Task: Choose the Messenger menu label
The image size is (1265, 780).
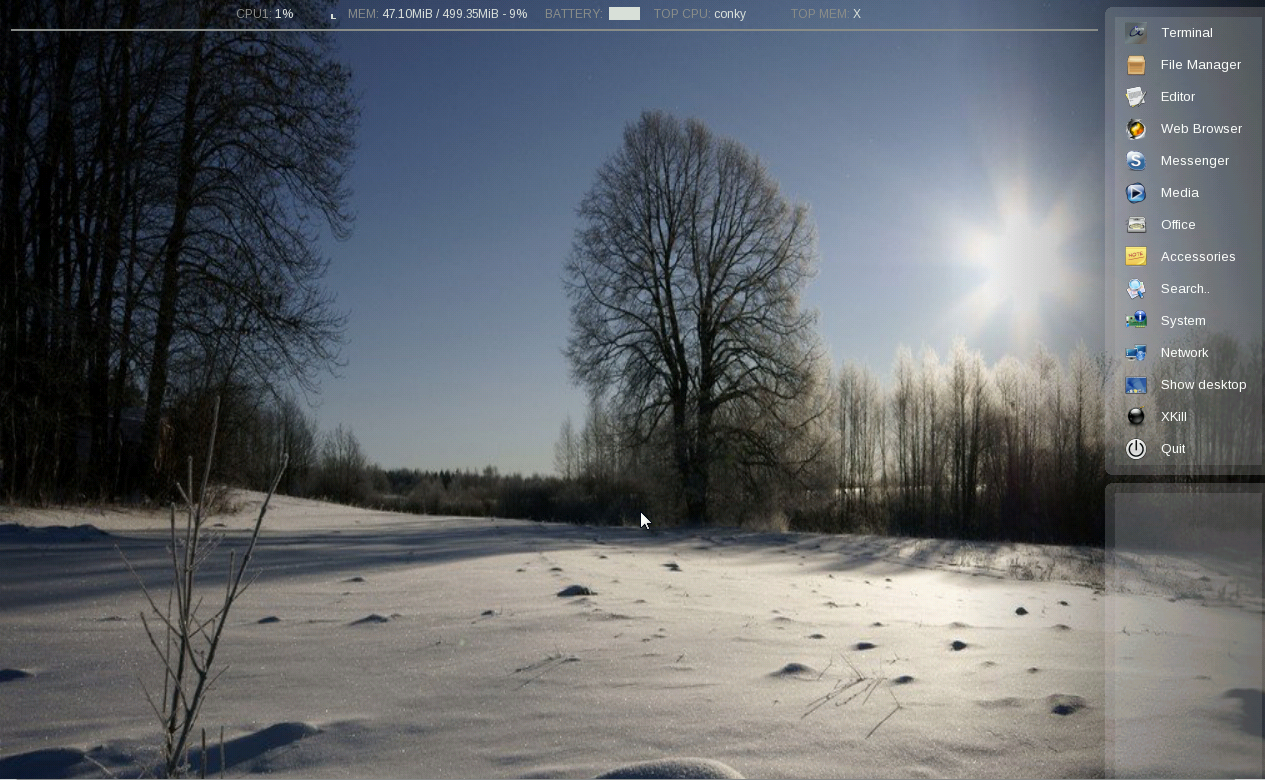Action: (1195, 161)
